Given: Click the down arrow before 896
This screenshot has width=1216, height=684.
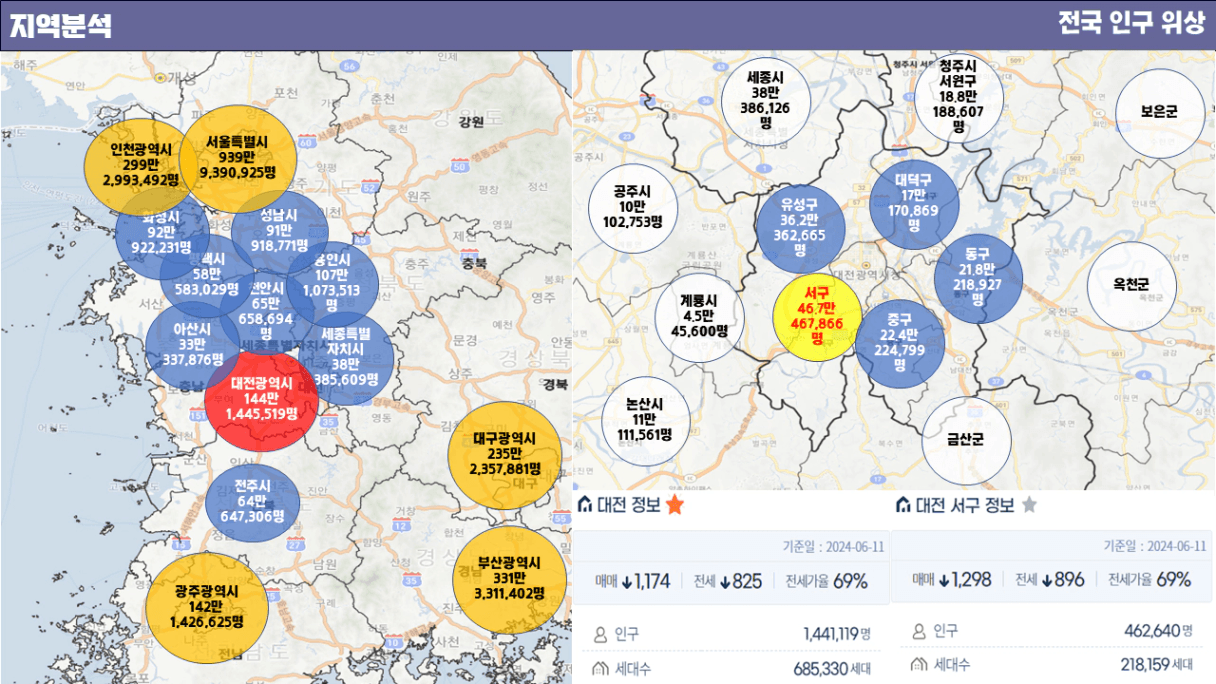Looking at the screenshot, I should (1047, 580).
